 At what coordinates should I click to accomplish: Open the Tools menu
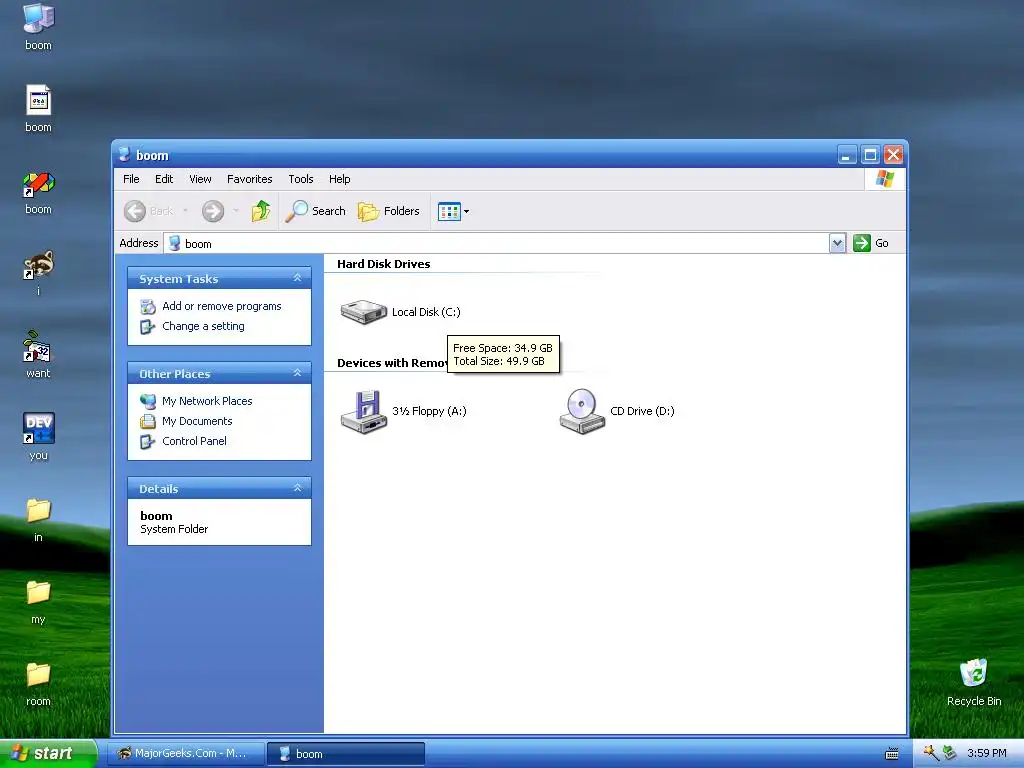301,179
